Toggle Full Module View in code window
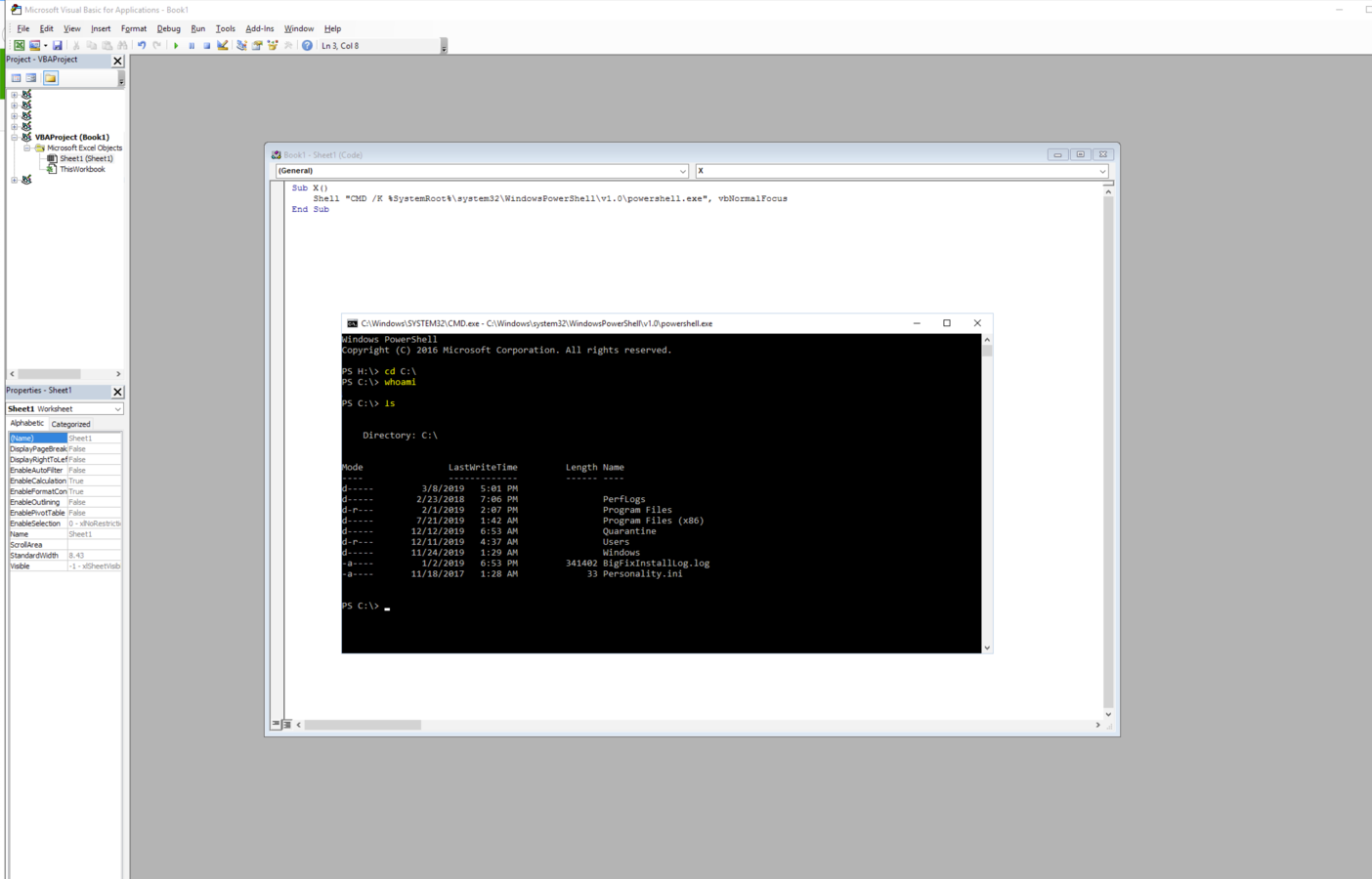This screenshot has height=879, width=1372. tap(286, 725)
